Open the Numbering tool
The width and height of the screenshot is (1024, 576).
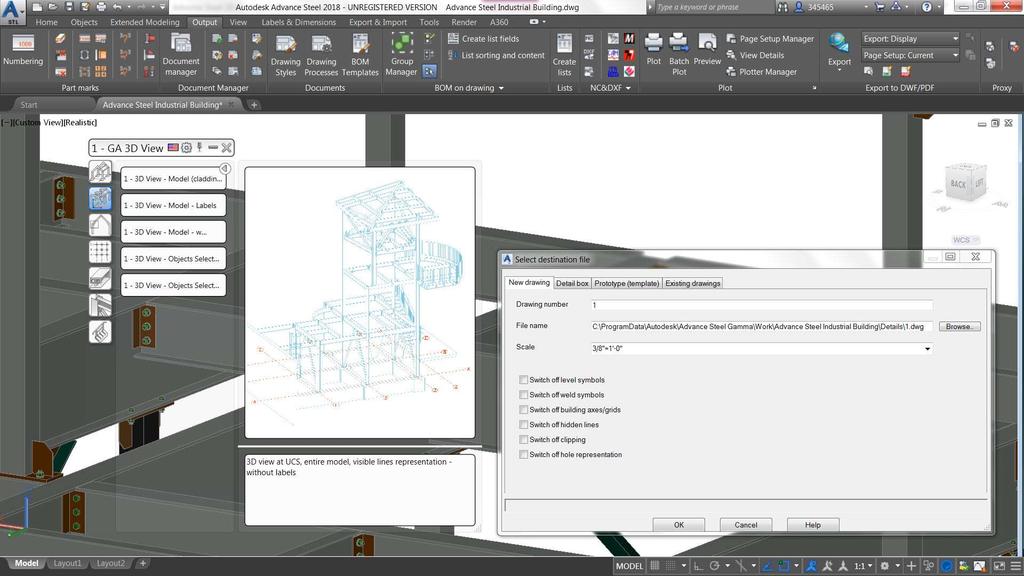coord(23,50)
